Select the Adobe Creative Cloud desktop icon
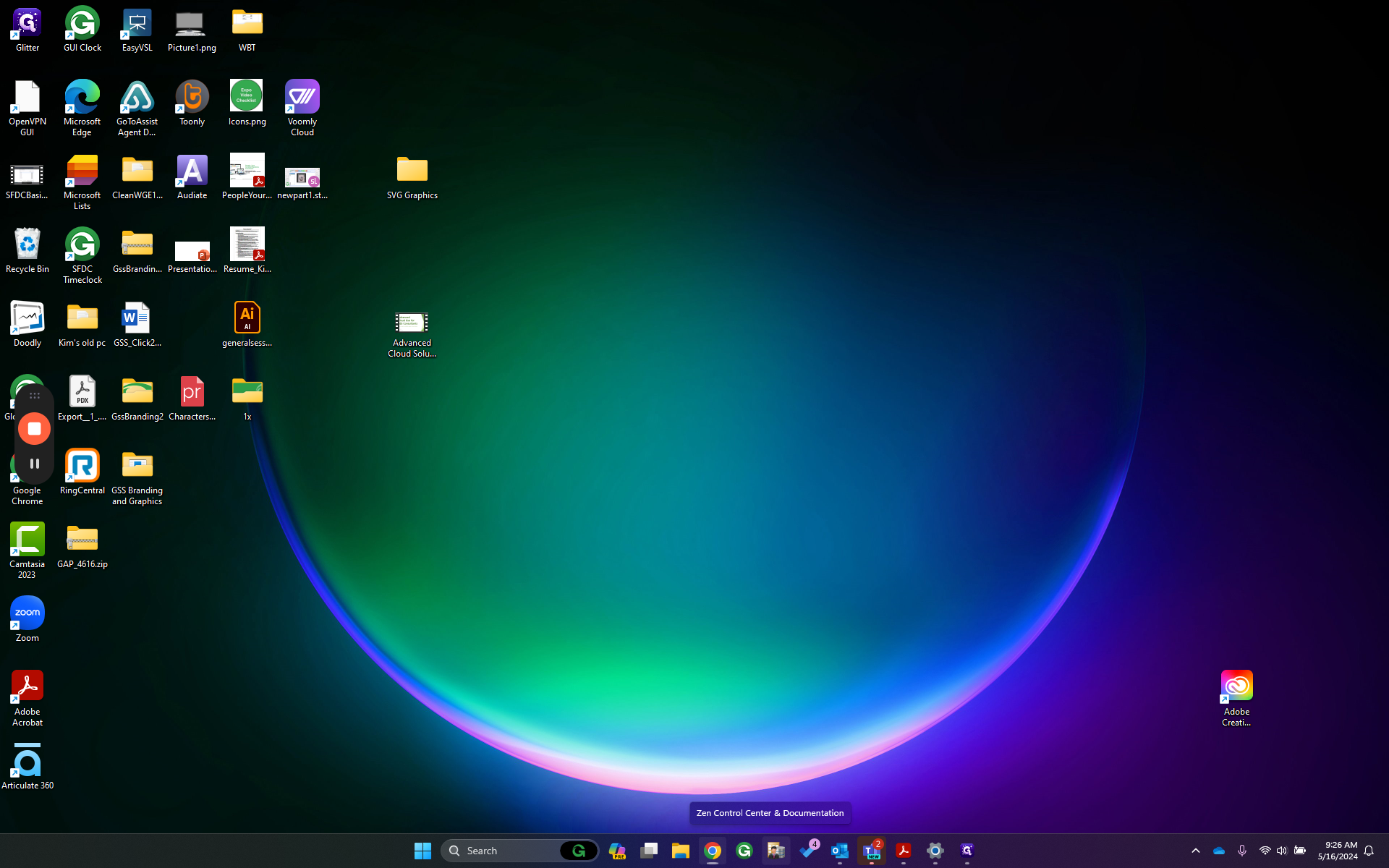 (x=1236, y=698)
